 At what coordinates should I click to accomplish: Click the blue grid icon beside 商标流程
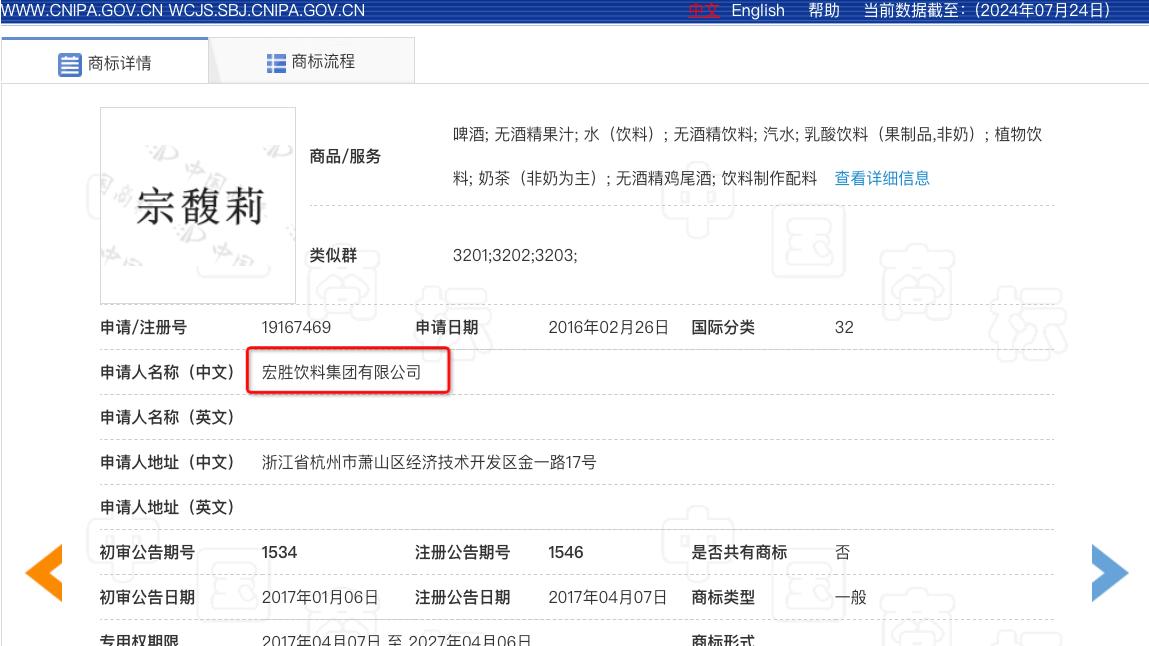[x=276, y=64]
